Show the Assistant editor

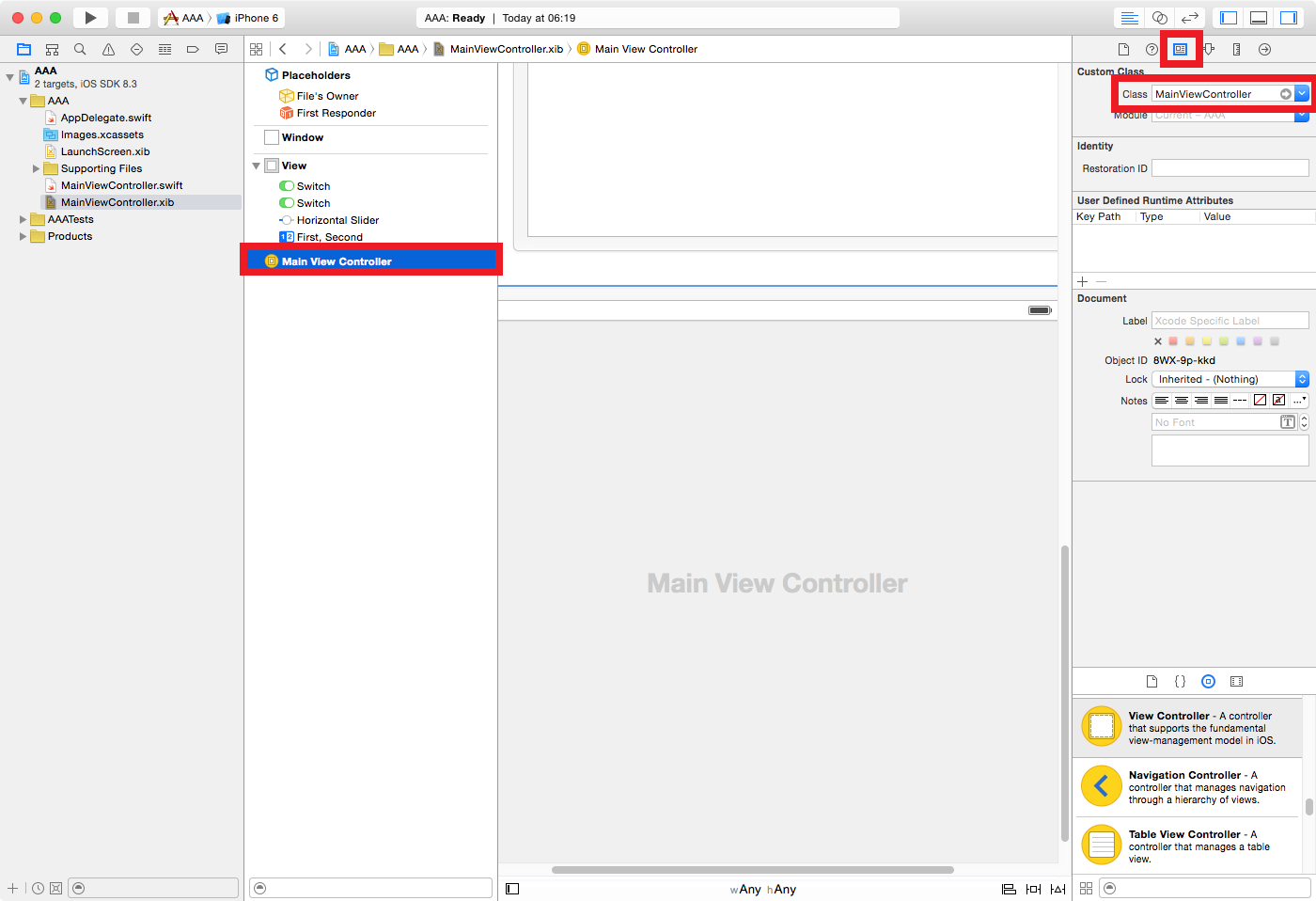(x=1160, y=18)
